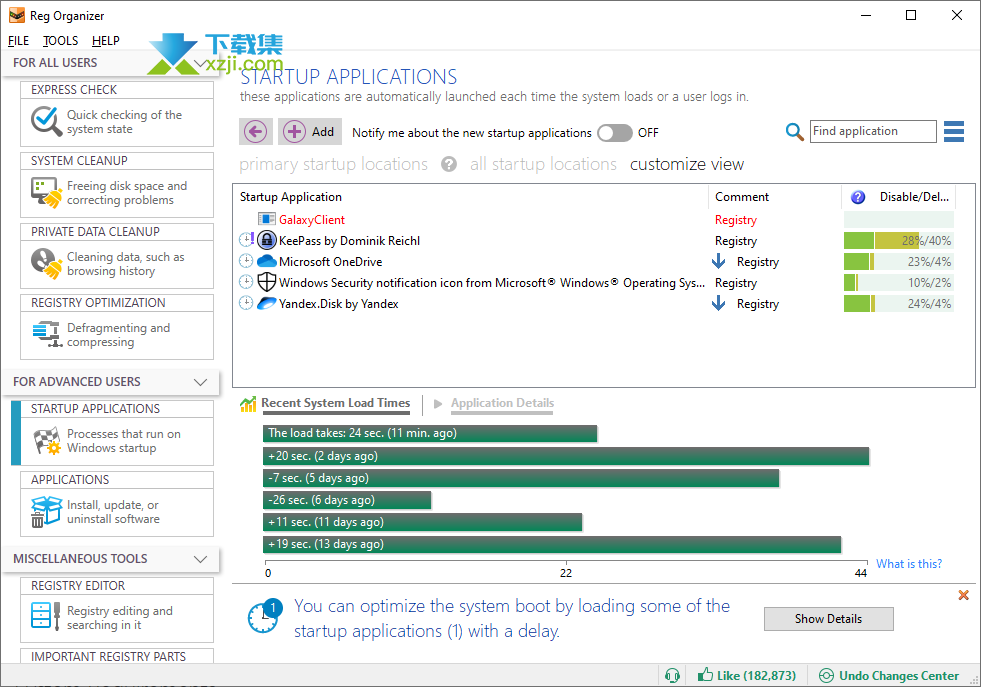This screenshot has height=687, width=981.
Task: Click the Yandex.Disk saucer icon
Action: (x=267, y=303)
